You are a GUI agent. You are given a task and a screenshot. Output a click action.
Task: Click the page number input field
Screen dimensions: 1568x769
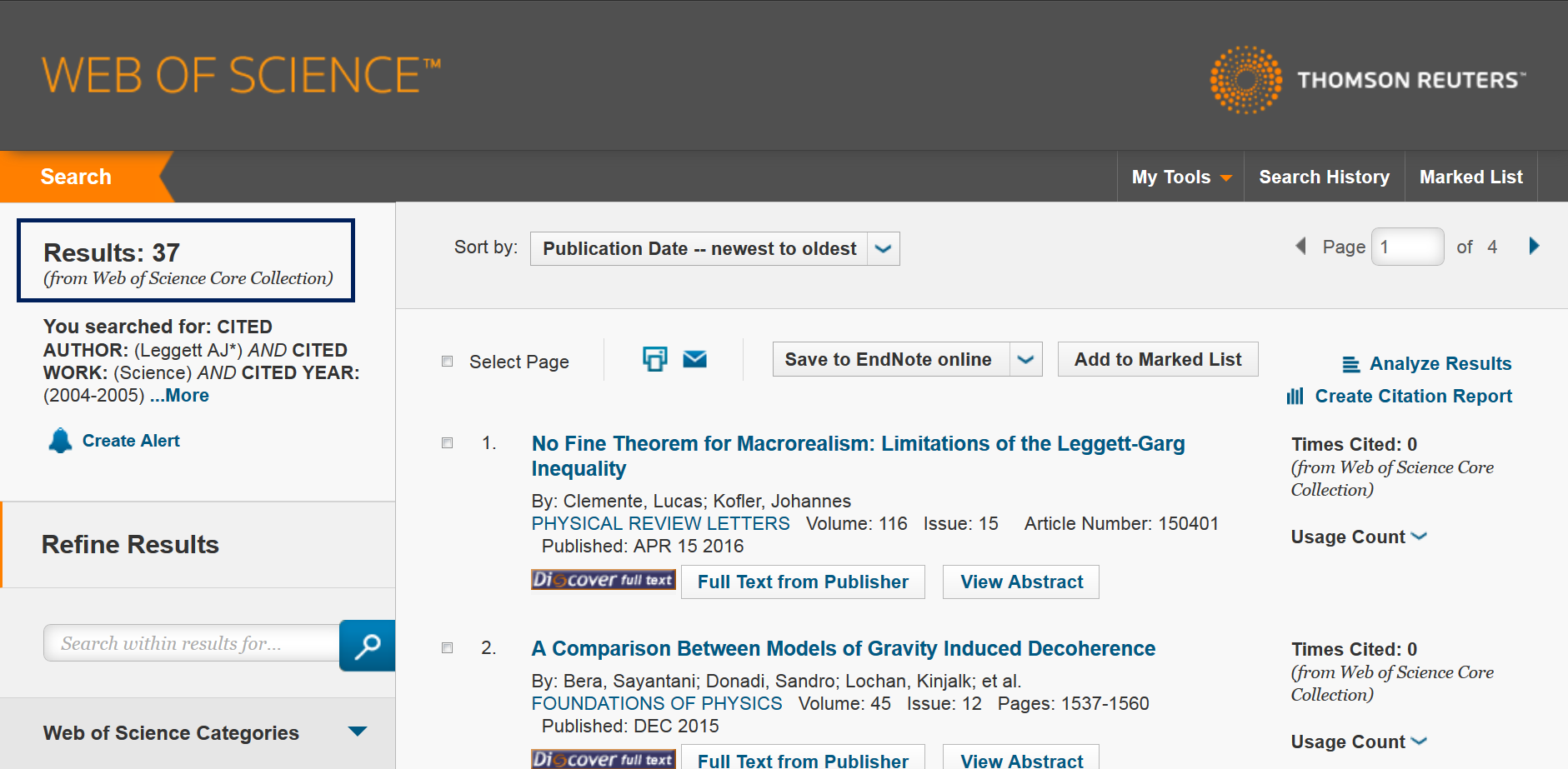(1407, 247)
